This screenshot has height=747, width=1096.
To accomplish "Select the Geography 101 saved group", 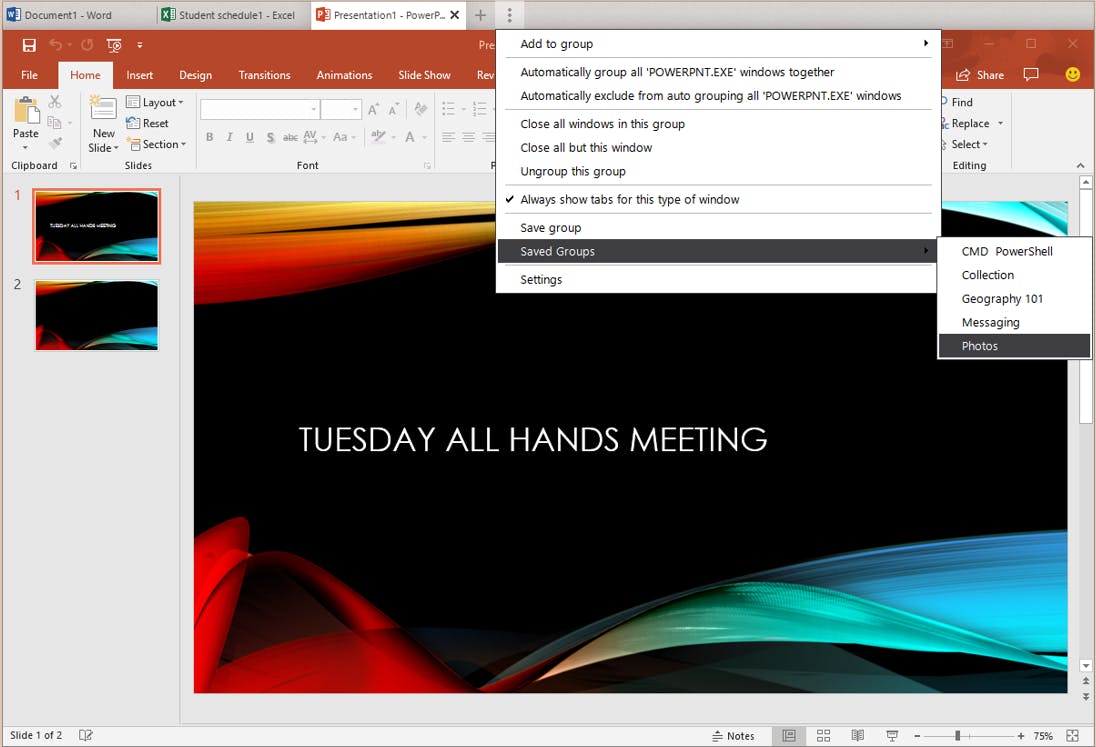I will click(1014, 298).
